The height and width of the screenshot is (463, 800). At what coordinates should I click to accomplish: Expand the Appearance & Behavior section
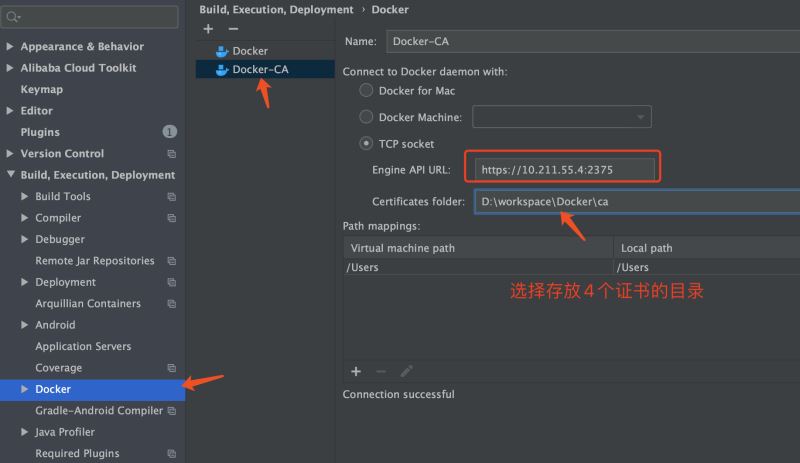(x=10, y=47)
